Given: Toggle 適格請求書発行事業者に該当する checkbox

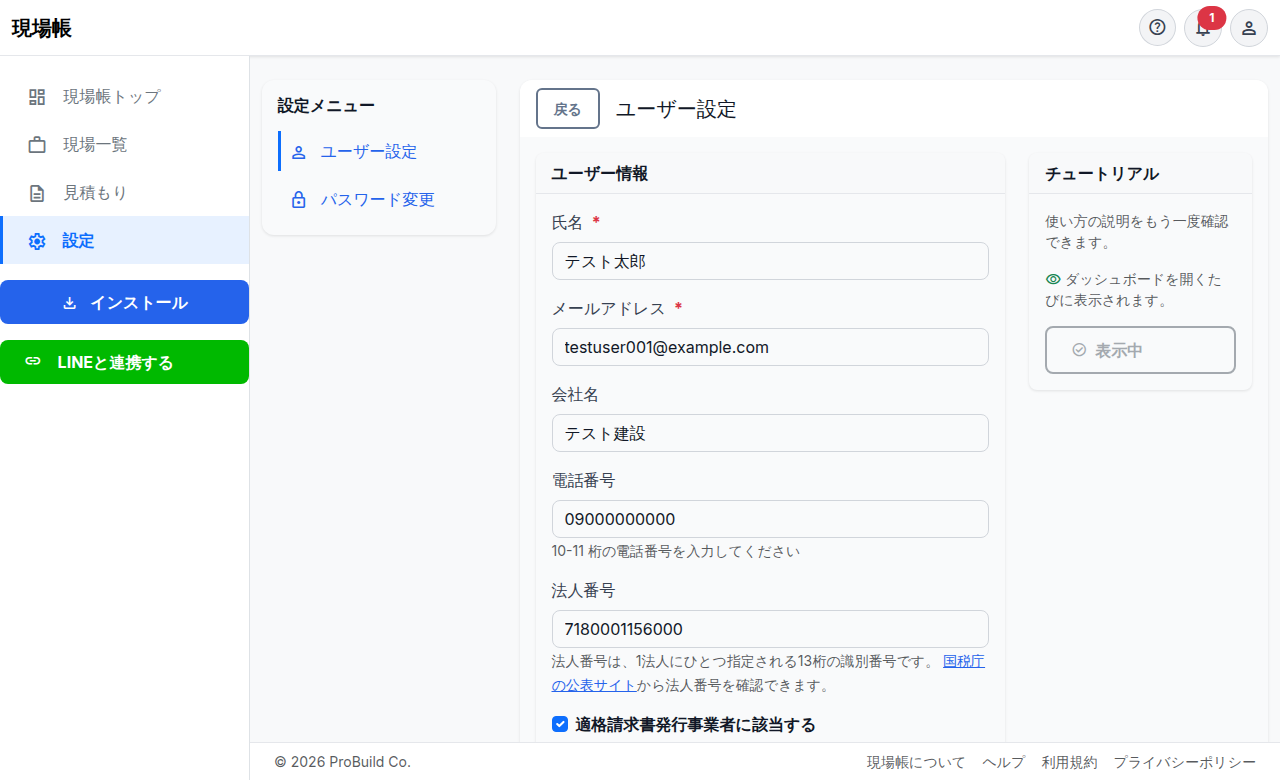Looking at the screenshot, I should [560, 725].
